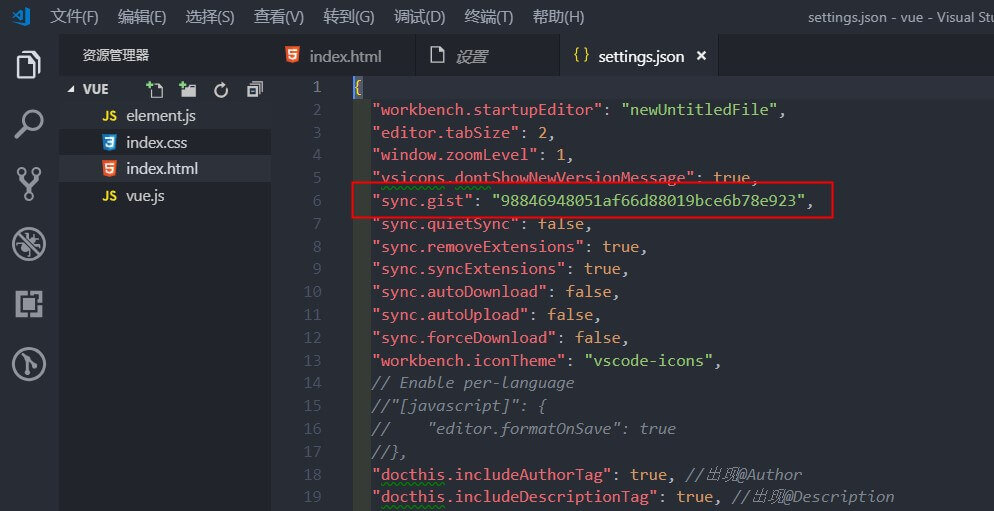Open the 文件(F) menu
Image resolution: width=994 pixels, height=511 pixels.
pyautogui.click(x=74, y=17)
